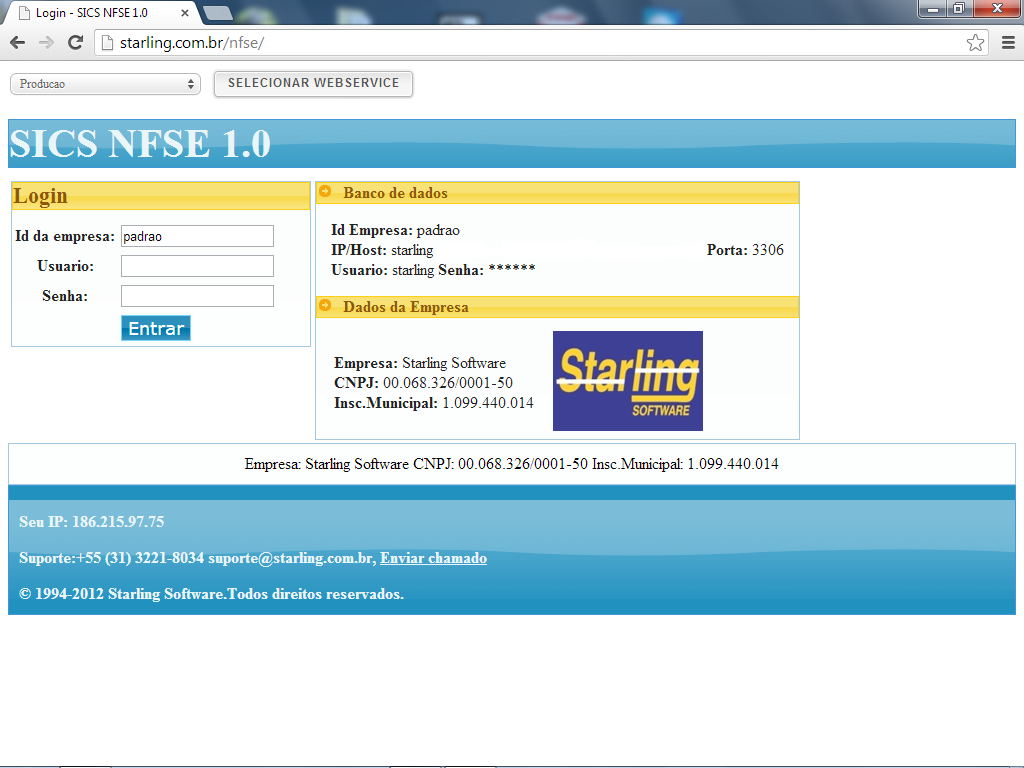Click the Seu IP: 186.215.97.75 text
Image resolution: width=1024 pixels, height=768 pixels.
point(91,522)
